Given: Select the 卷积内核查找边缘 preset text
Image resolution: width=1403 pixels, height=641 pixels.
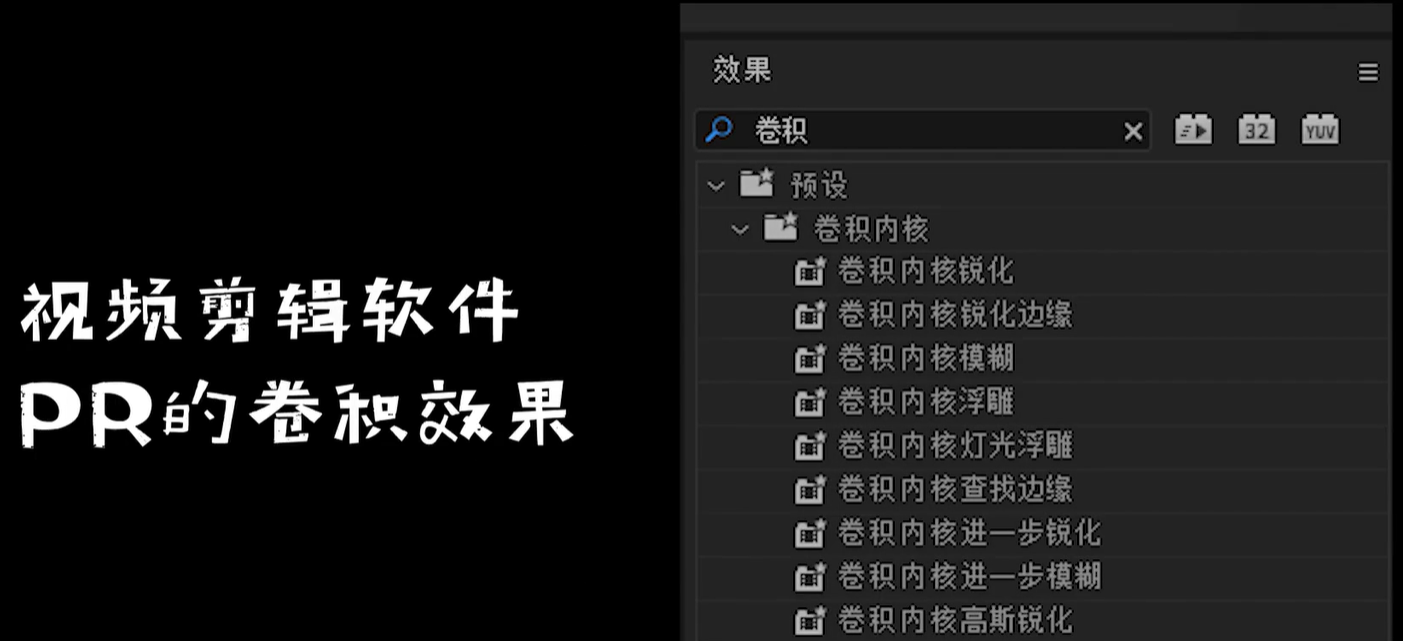Looking at the screenshot, I should pyautogui.click(x=955, y=489).
